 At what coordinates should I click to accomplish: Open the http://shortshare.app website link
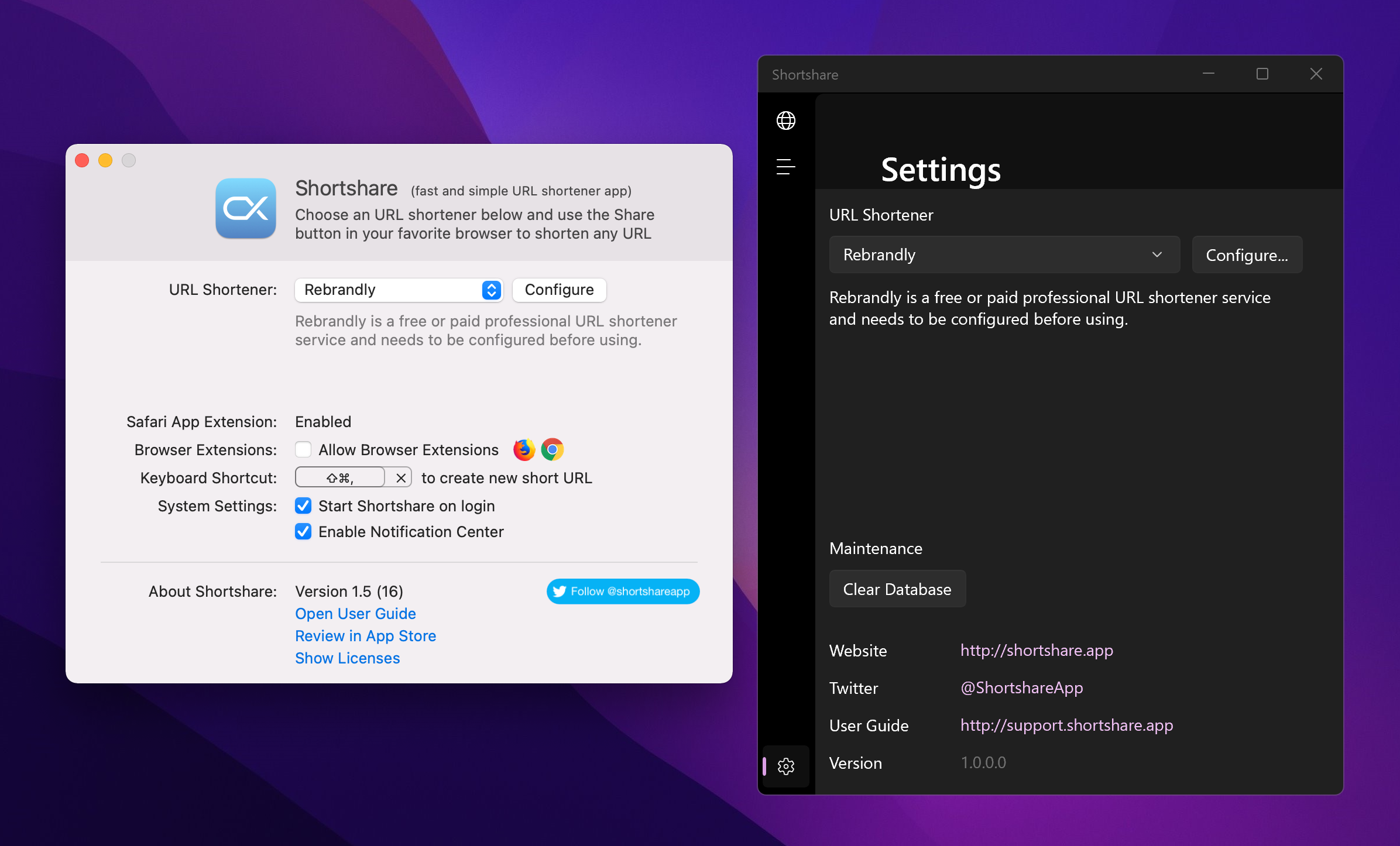pyautogui.click(x=1036, y=651)
